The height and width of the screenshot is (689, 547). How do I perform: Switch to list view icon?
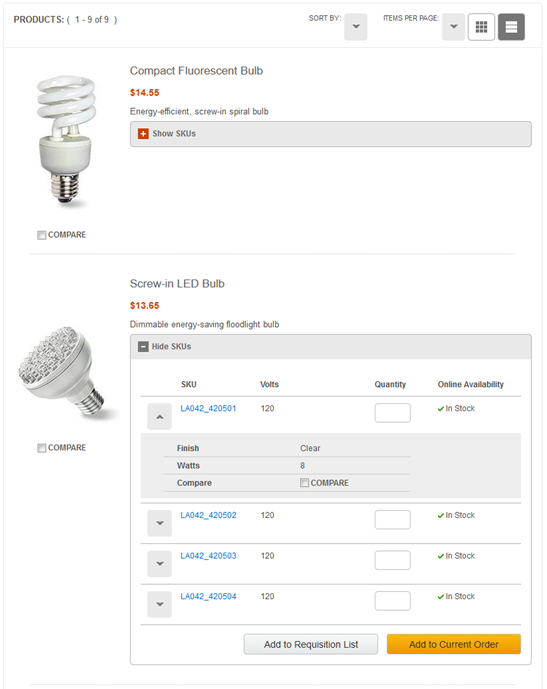pos(511,27)
